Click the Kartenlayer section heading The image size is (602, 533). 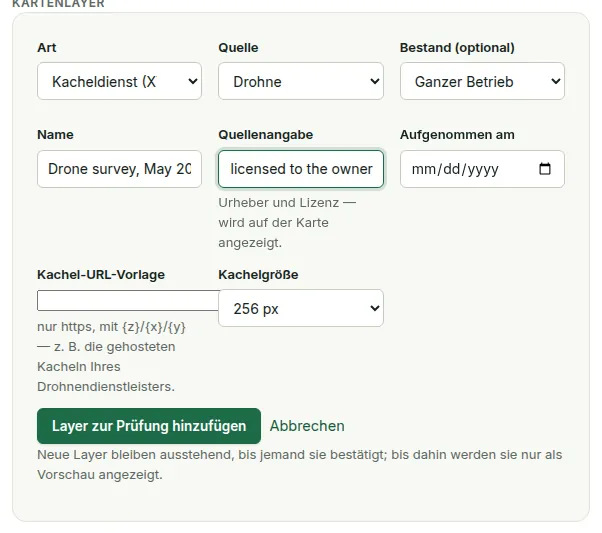[58, 4]
